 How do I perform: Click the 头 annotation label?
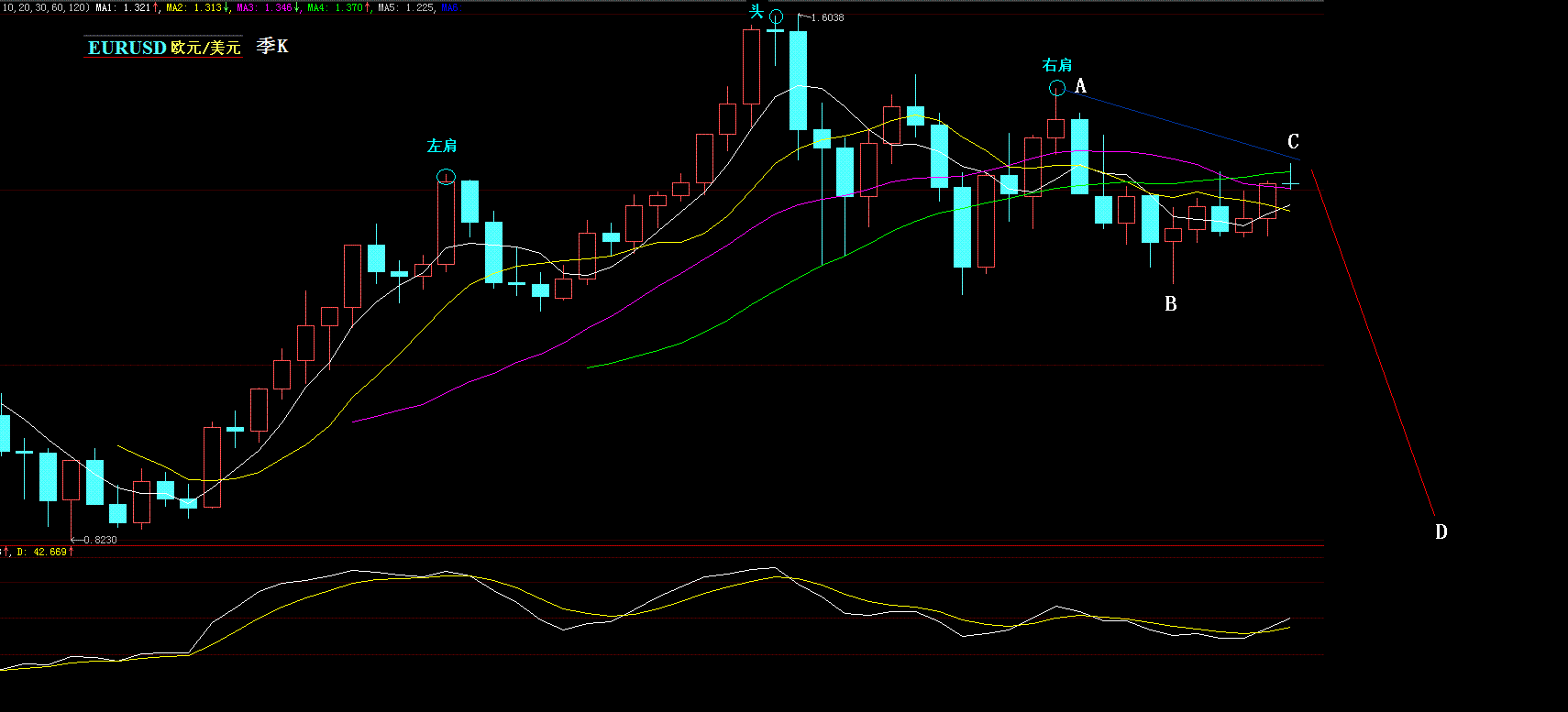tap(756, 11)
